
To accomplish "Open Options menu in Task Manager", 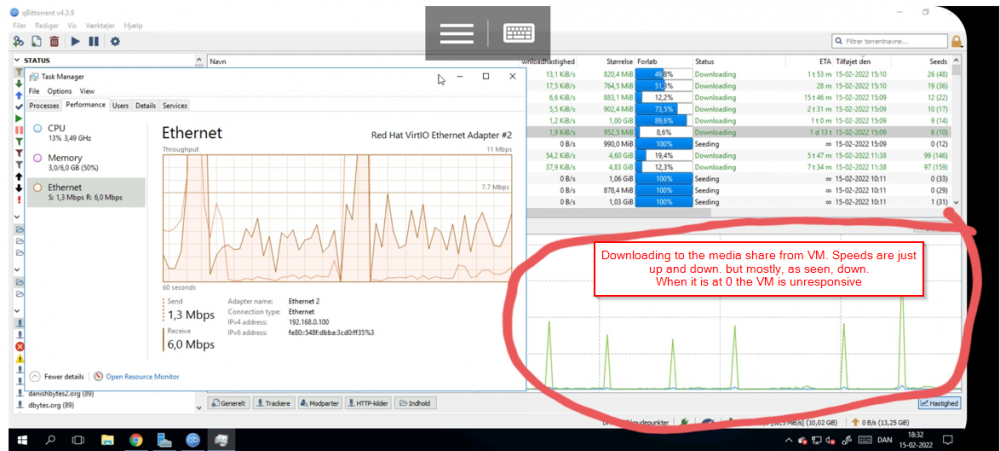I will [59, 91].
